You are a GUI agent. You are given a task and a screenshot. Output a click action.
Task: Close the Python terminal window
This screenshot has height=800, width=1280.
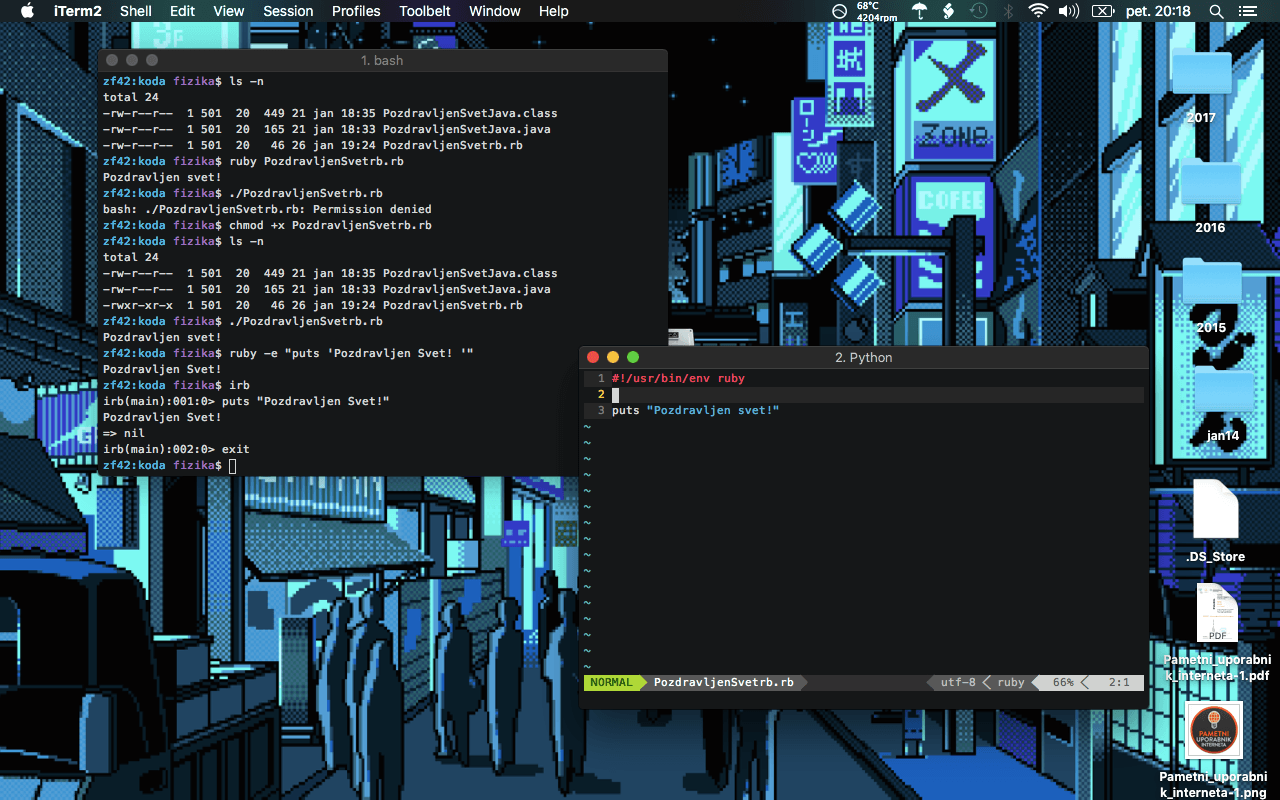click(593, 357)
